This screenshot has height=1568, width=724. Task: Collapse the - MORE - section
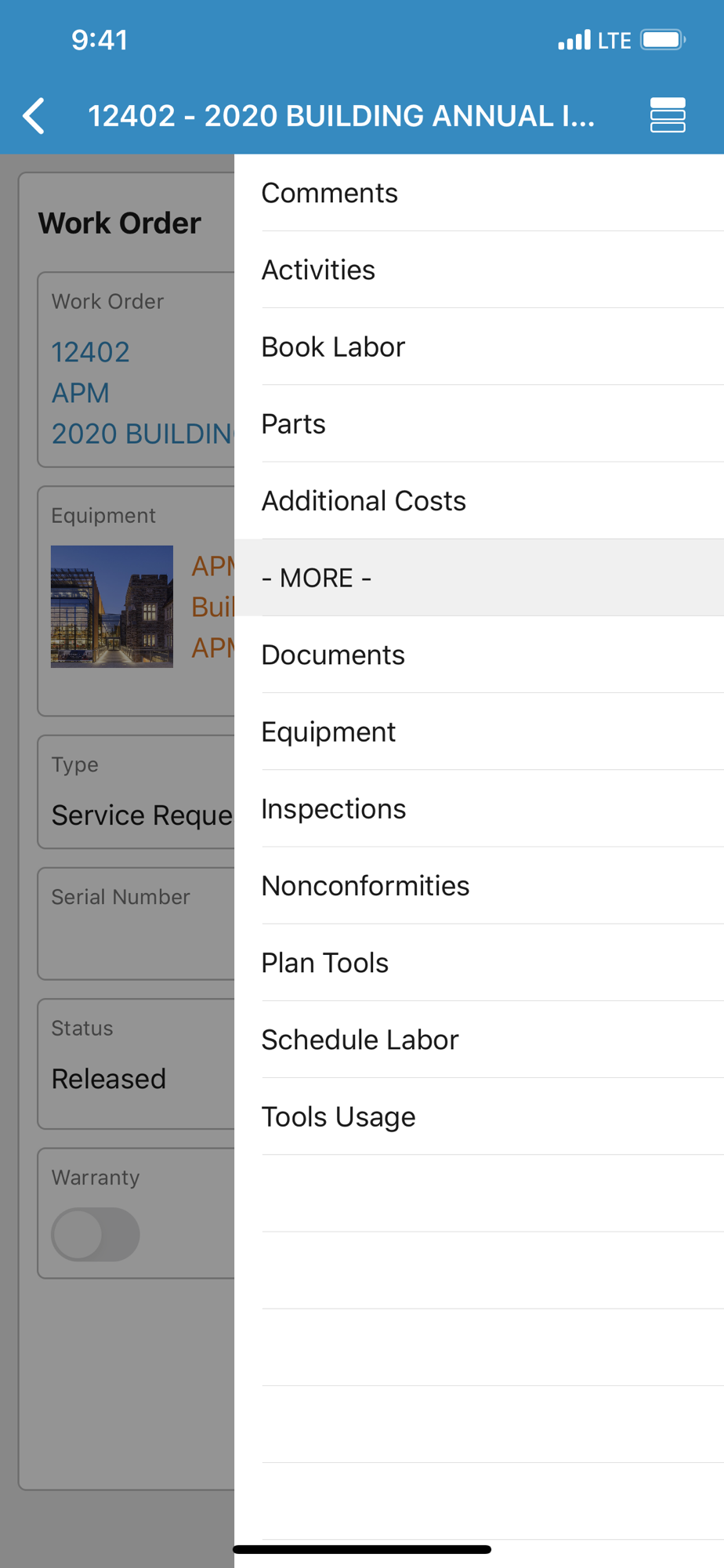(479, 578)
